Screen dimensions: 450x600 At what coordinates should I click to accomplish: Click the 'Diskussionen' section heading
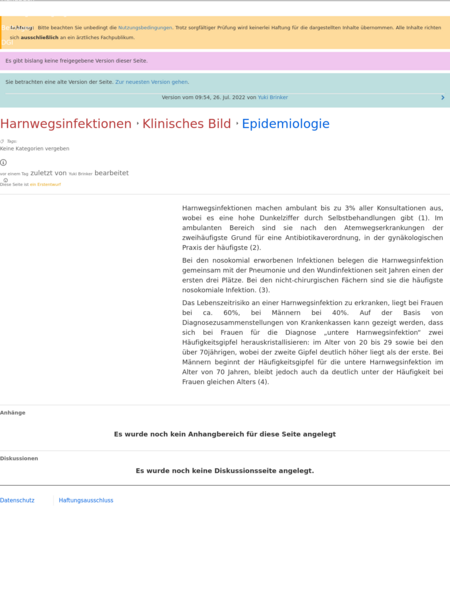pyautogui.click(x=19, y=458)
